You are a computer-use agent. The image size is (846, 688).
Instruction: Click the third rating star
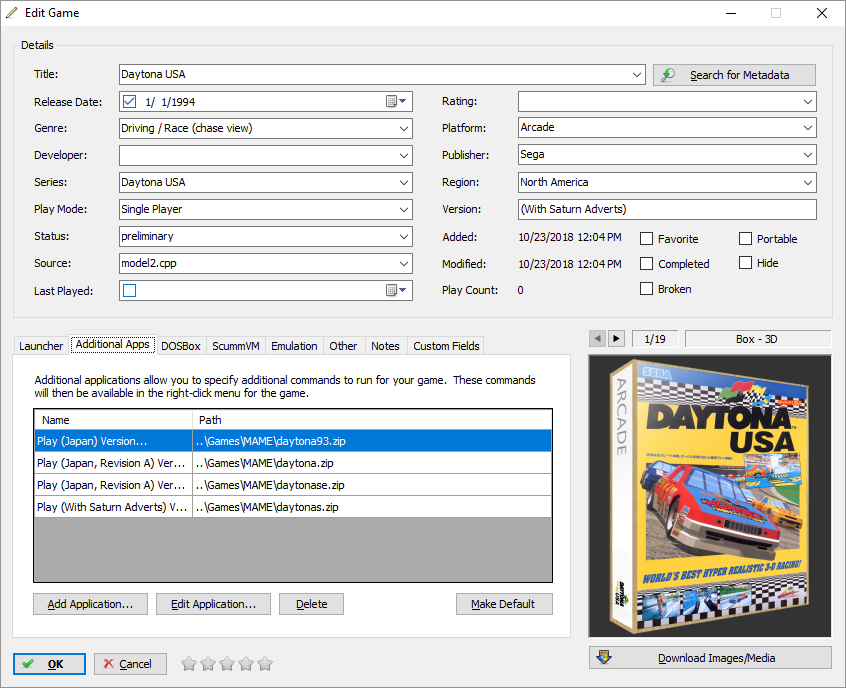[227, 663]
